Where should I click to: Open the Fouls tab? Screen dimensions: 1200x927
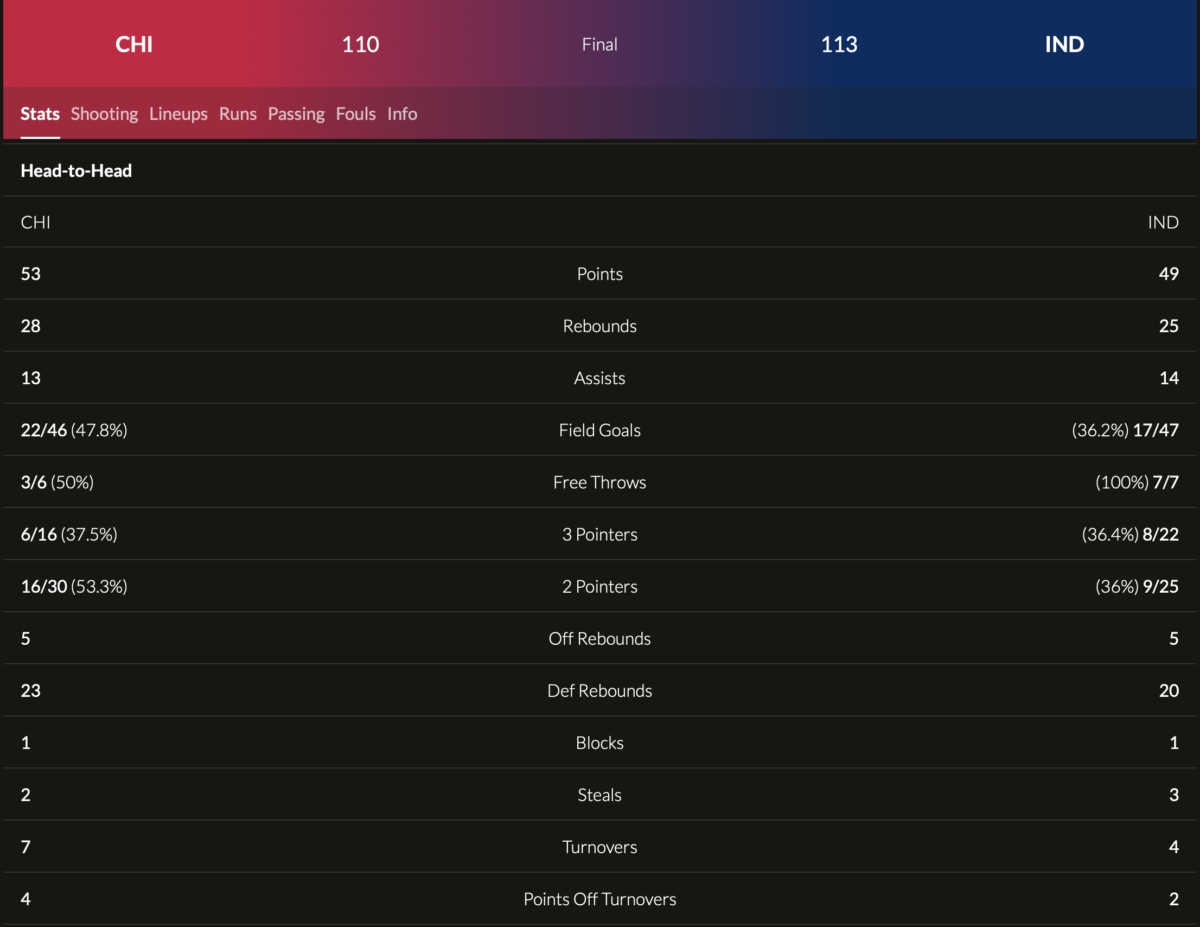(356, 114)
